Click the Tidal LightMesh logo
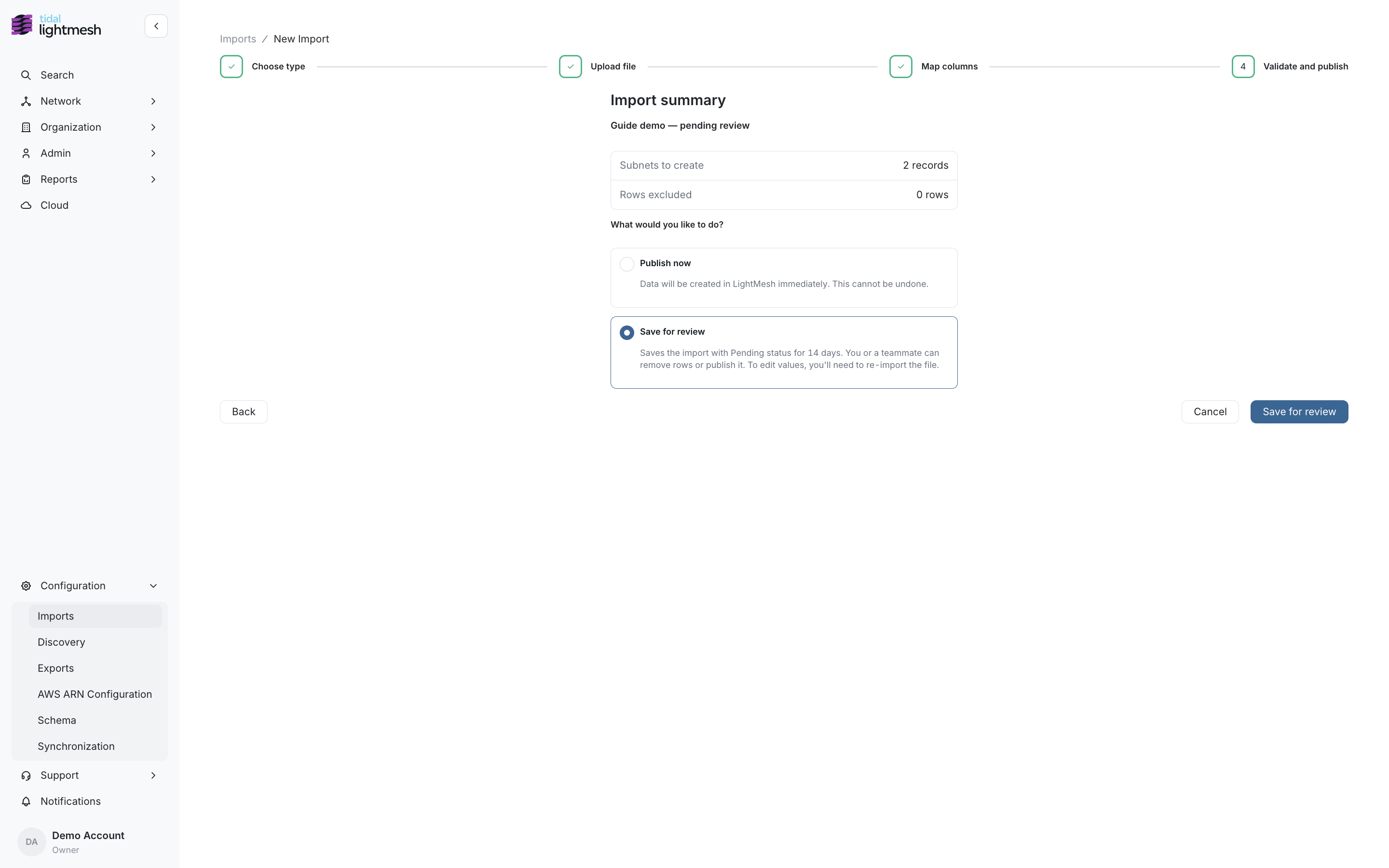Viewport: 1389px width, 868px height. click(x=56, y=26)
